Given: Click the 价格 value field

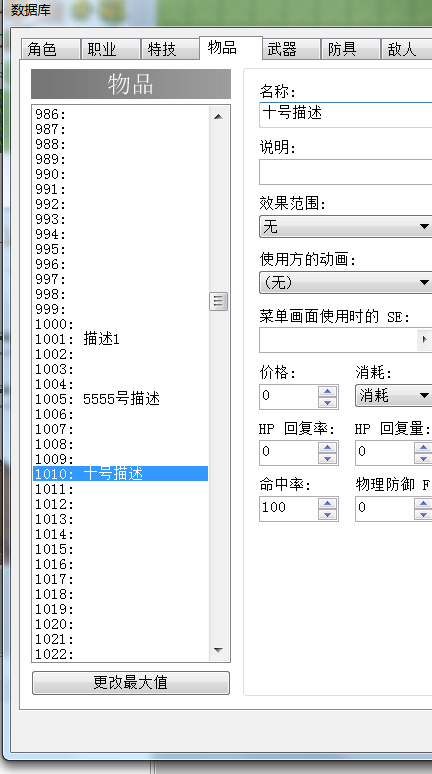Looking at the screenshot, I should 289,397.
